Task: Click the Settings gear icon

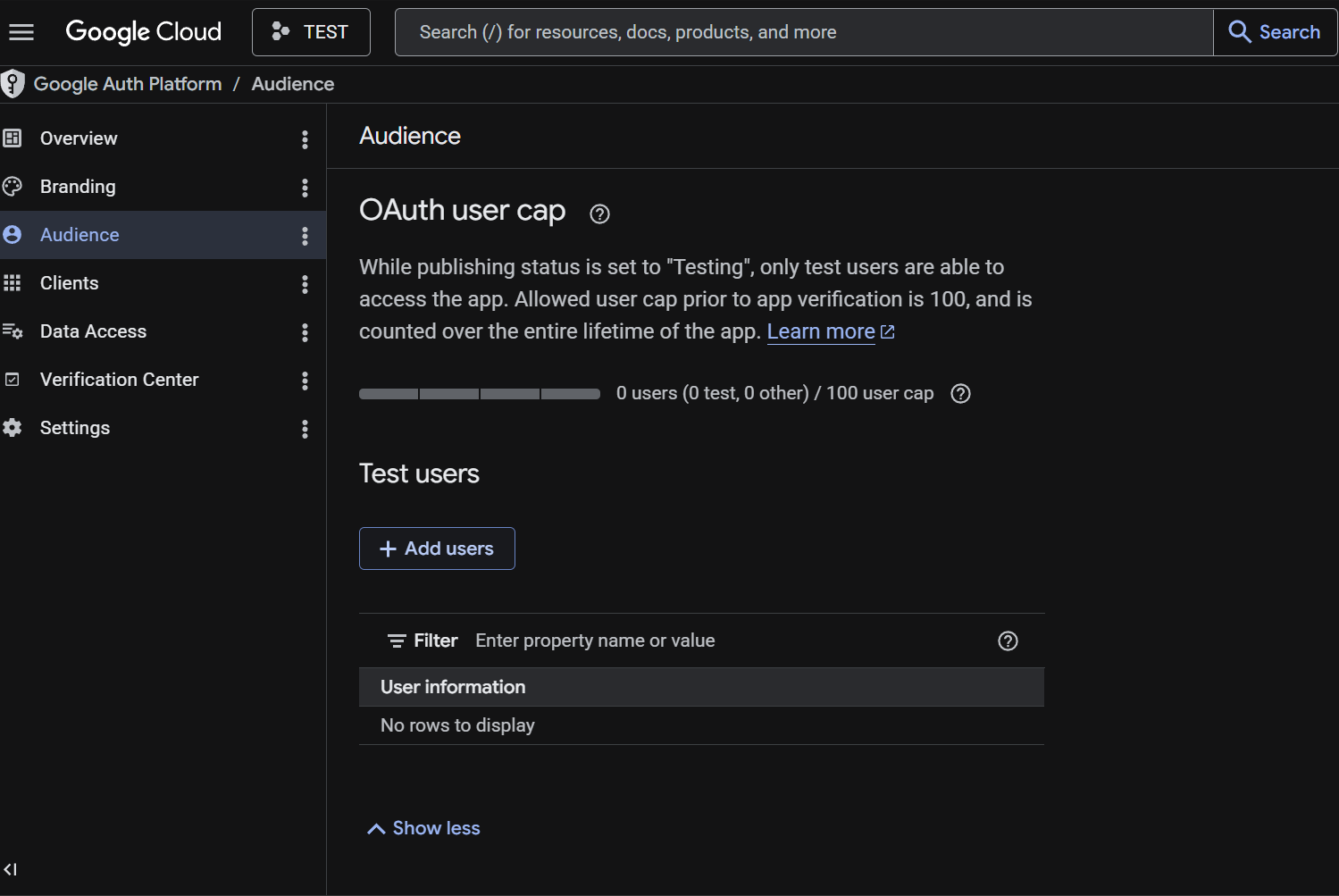Action: 13,428
